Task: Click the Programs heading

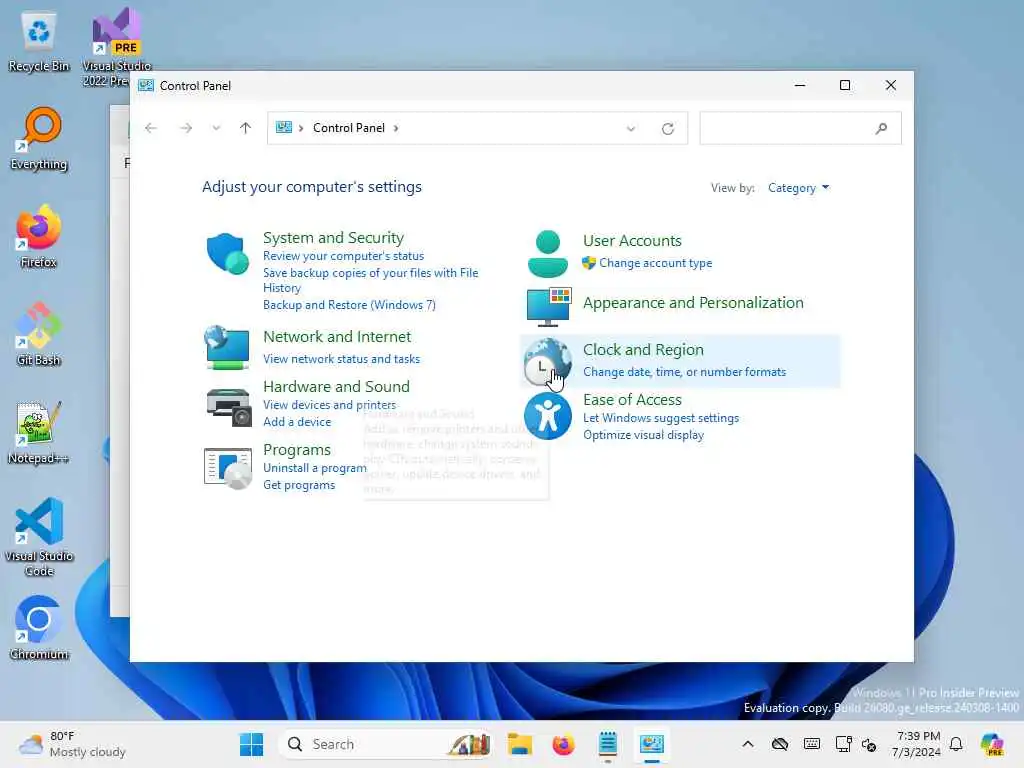Action: tap(297, 450)
